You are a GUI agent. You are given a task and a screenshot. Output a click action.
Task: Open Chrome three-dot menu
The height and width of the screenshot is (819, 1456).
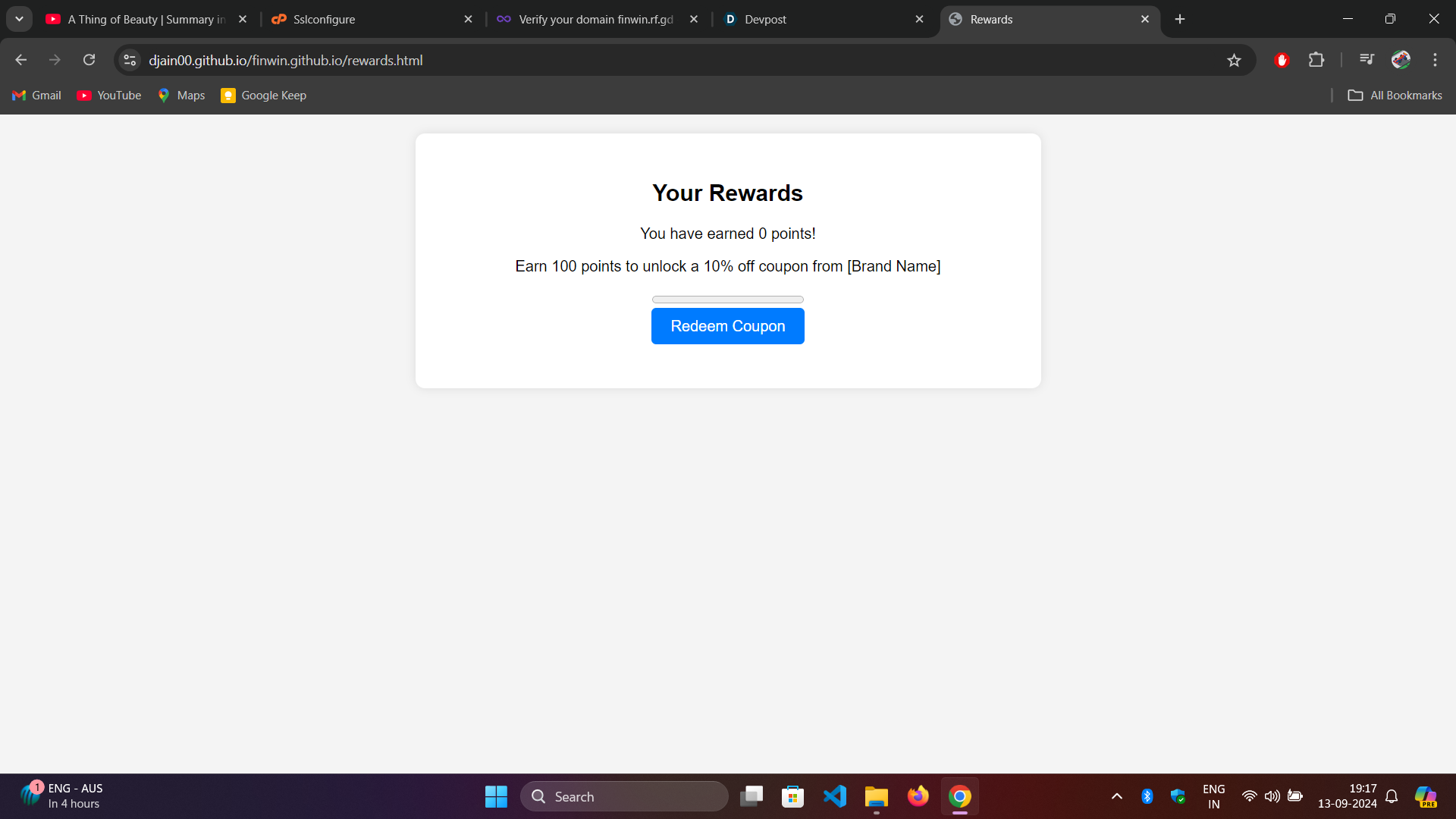tap(1435, 60)
